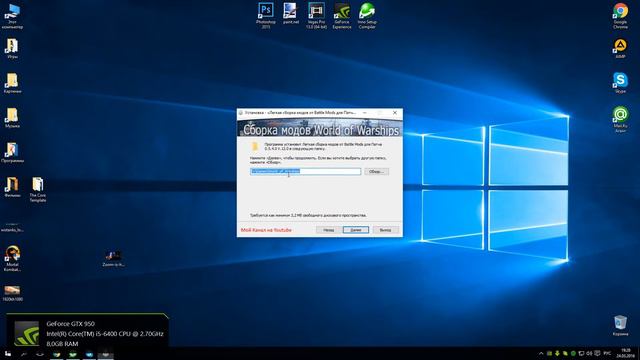
Task: Select the 'Программы' folder shortcut
Action: click(12, 152)
